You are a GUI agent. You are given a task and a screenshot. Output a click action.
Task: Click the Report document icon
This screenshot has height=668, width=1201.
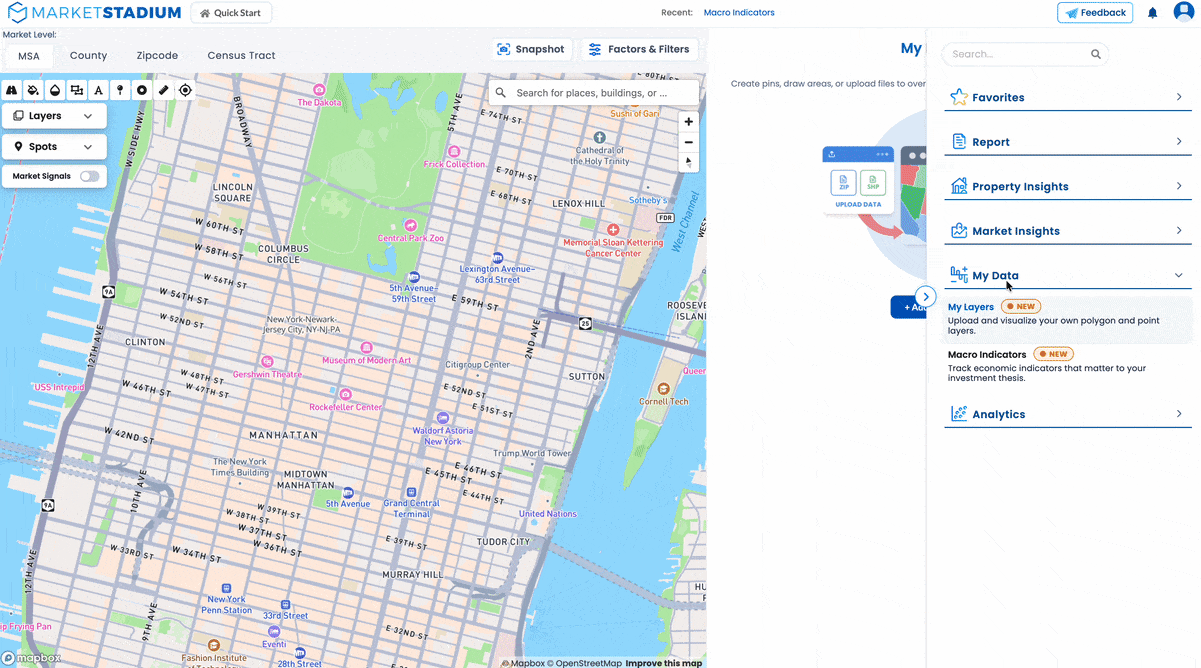959,142
